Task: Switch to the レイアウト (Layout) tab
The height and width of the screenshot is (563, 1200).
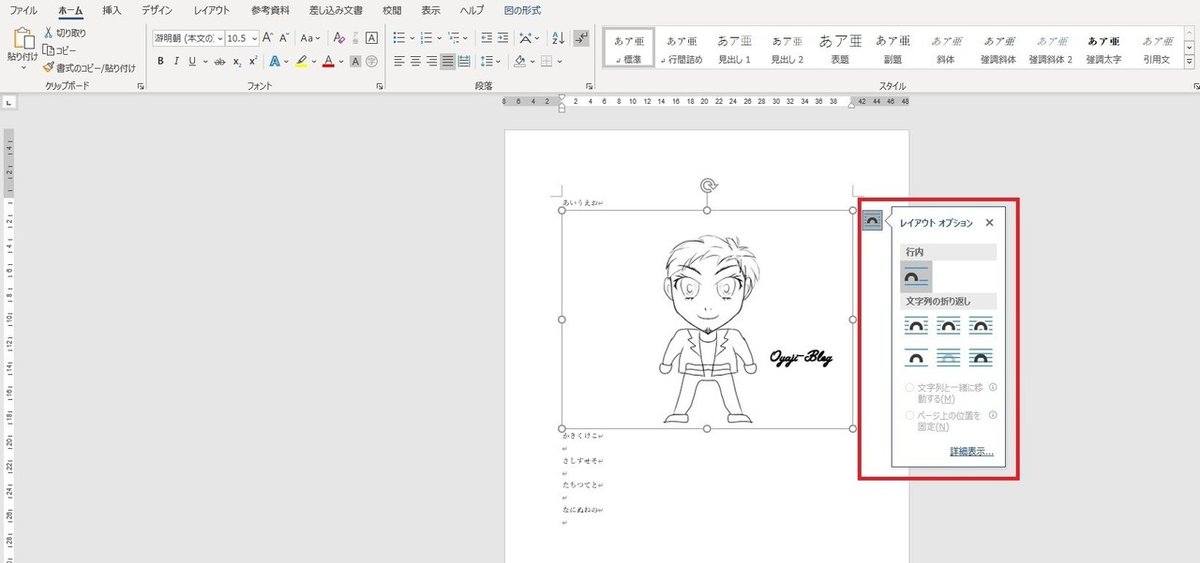Action: pos(211,10)
